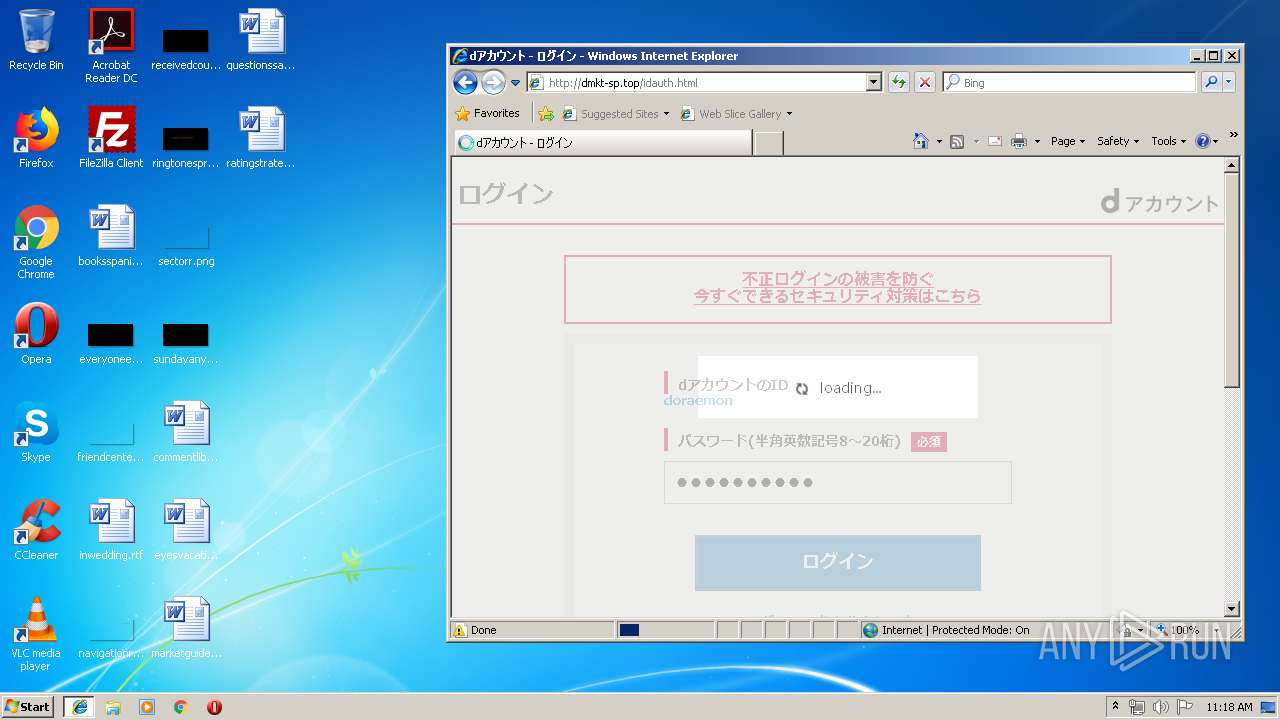The image size is (1280, 720).
Task: Expand the Print options arrow
Action: pyautogui.click(x=1037, y=142)
